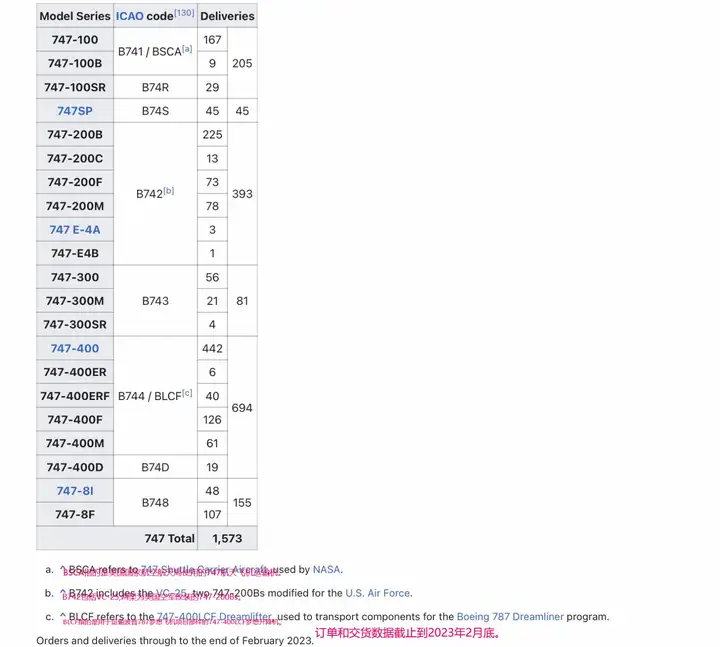Open the 747-400 model link
Image resolution: width=720 pixels, height=647 pixels.
[75, 349]
